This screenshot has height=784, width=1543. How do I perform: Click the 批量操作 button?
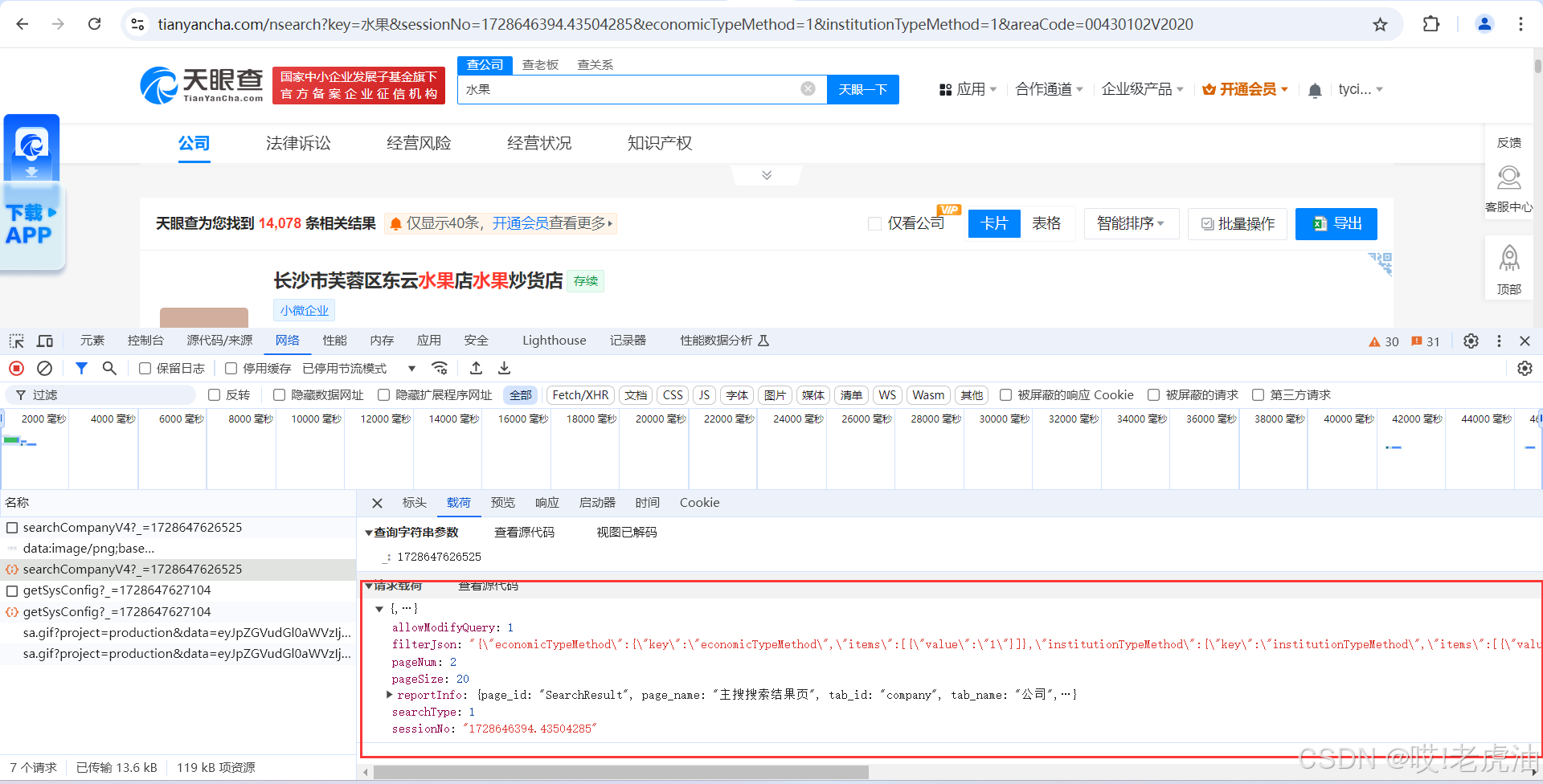click(1238, 223)
